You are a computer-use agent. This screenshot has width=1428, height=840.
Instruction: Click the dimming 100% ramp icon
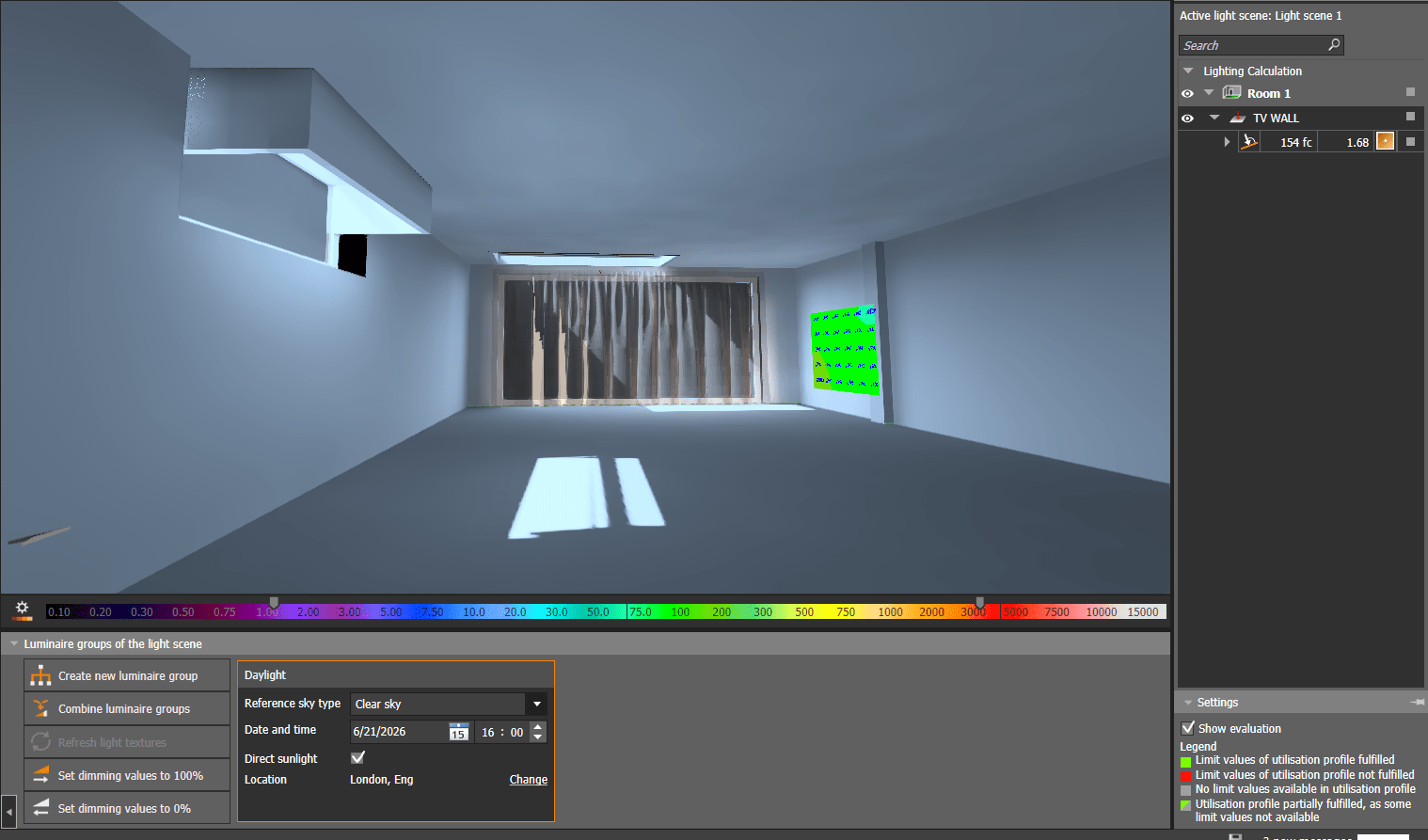(x=40, y=775)
